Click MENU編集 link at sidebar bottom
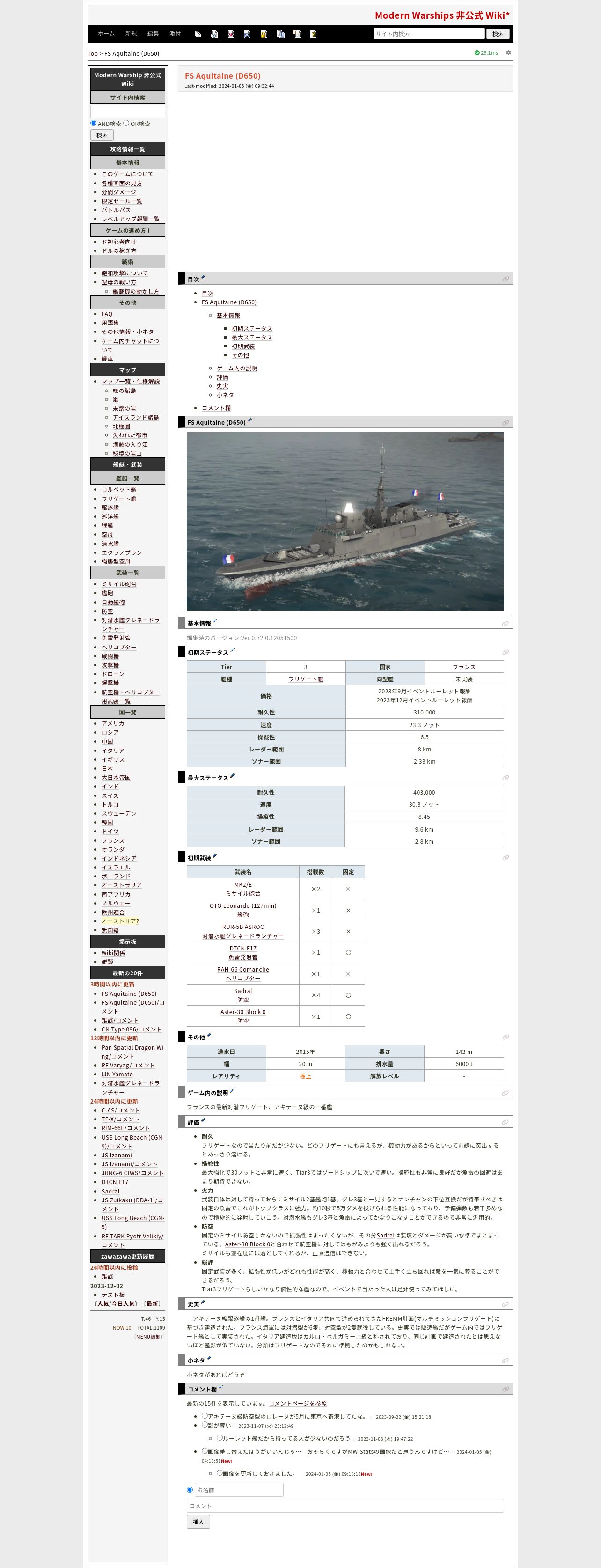601x1568 pixels. tap(148, 1337)
